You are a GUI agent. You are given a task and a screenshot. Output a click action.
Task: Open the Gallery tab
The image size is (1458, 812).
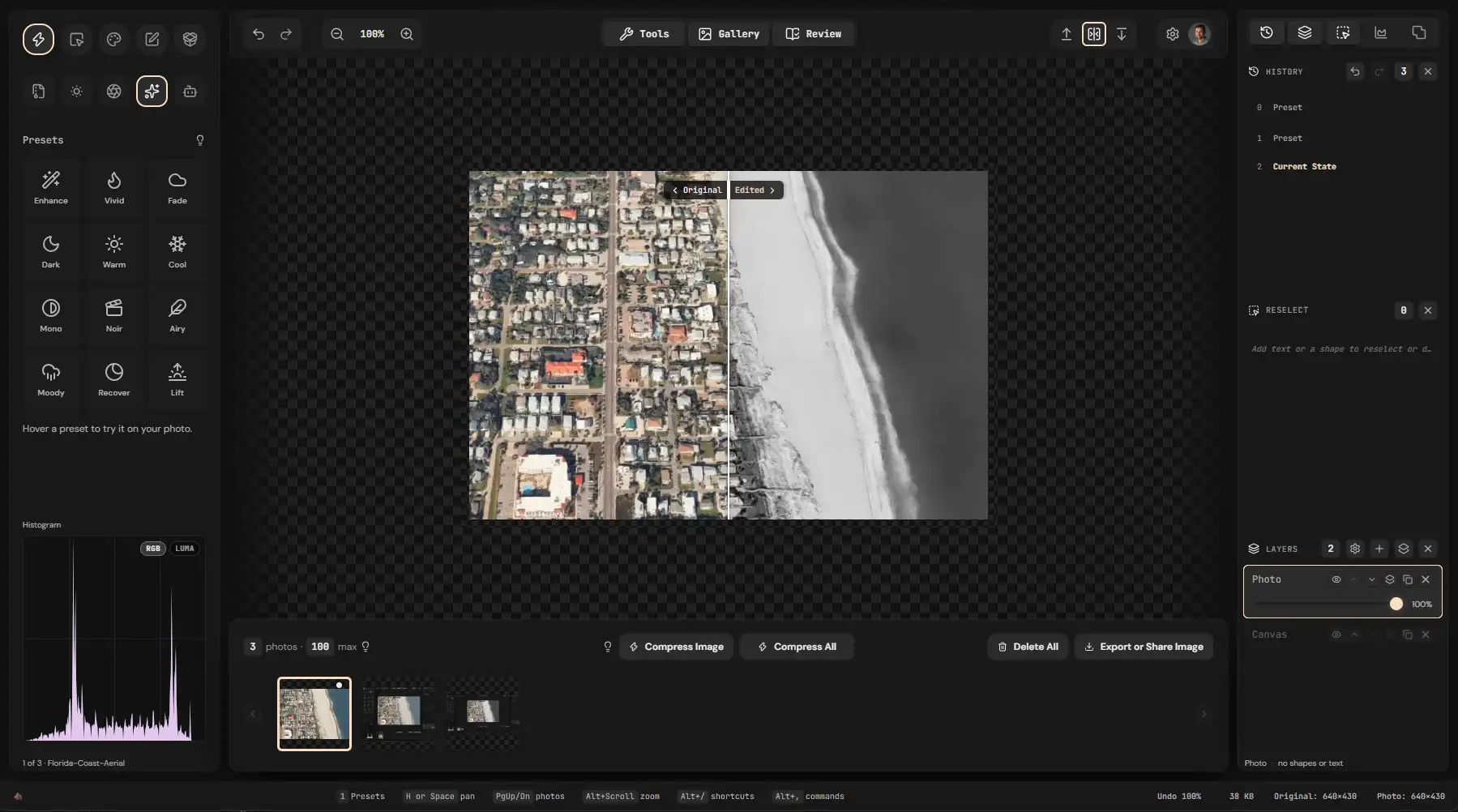point(729,34)
